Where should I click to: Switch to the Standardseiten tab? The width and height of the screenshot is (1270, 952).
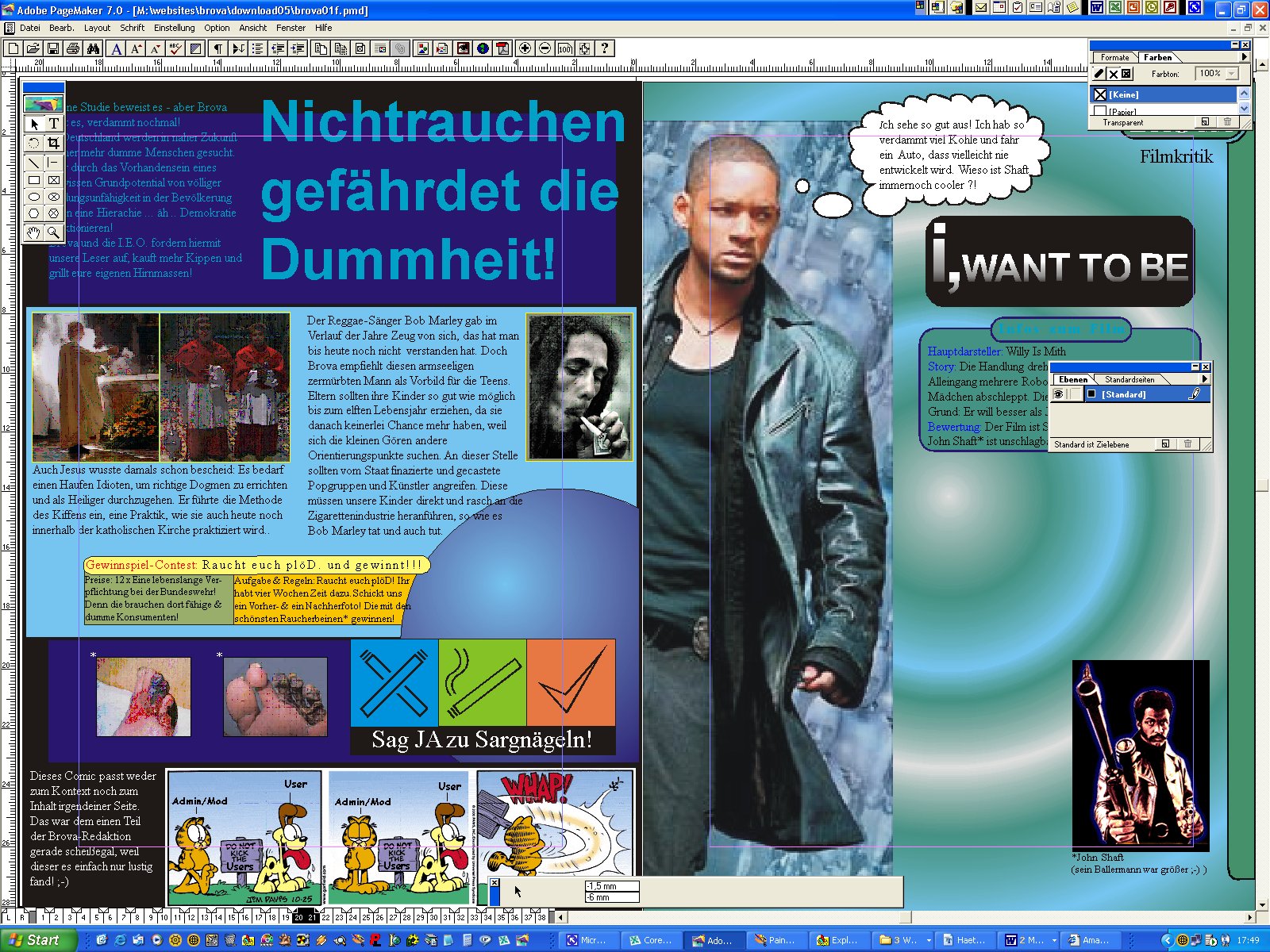coord(1130,379)
